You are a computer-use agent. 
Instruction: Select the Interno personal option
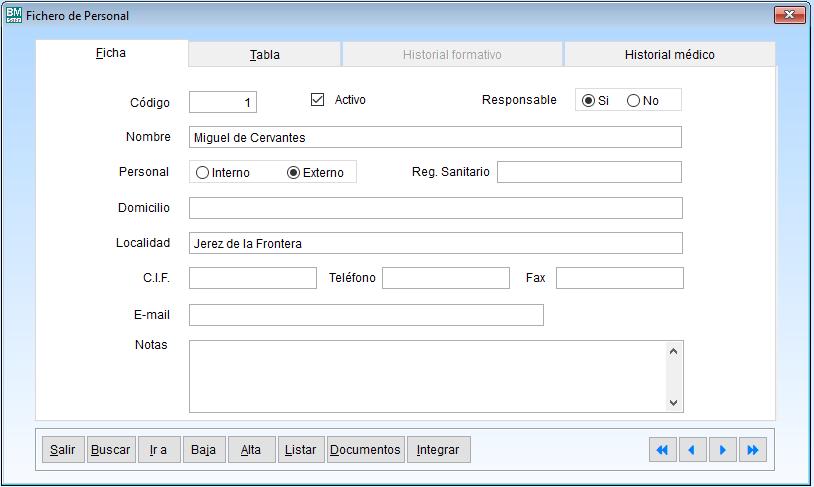203,172
